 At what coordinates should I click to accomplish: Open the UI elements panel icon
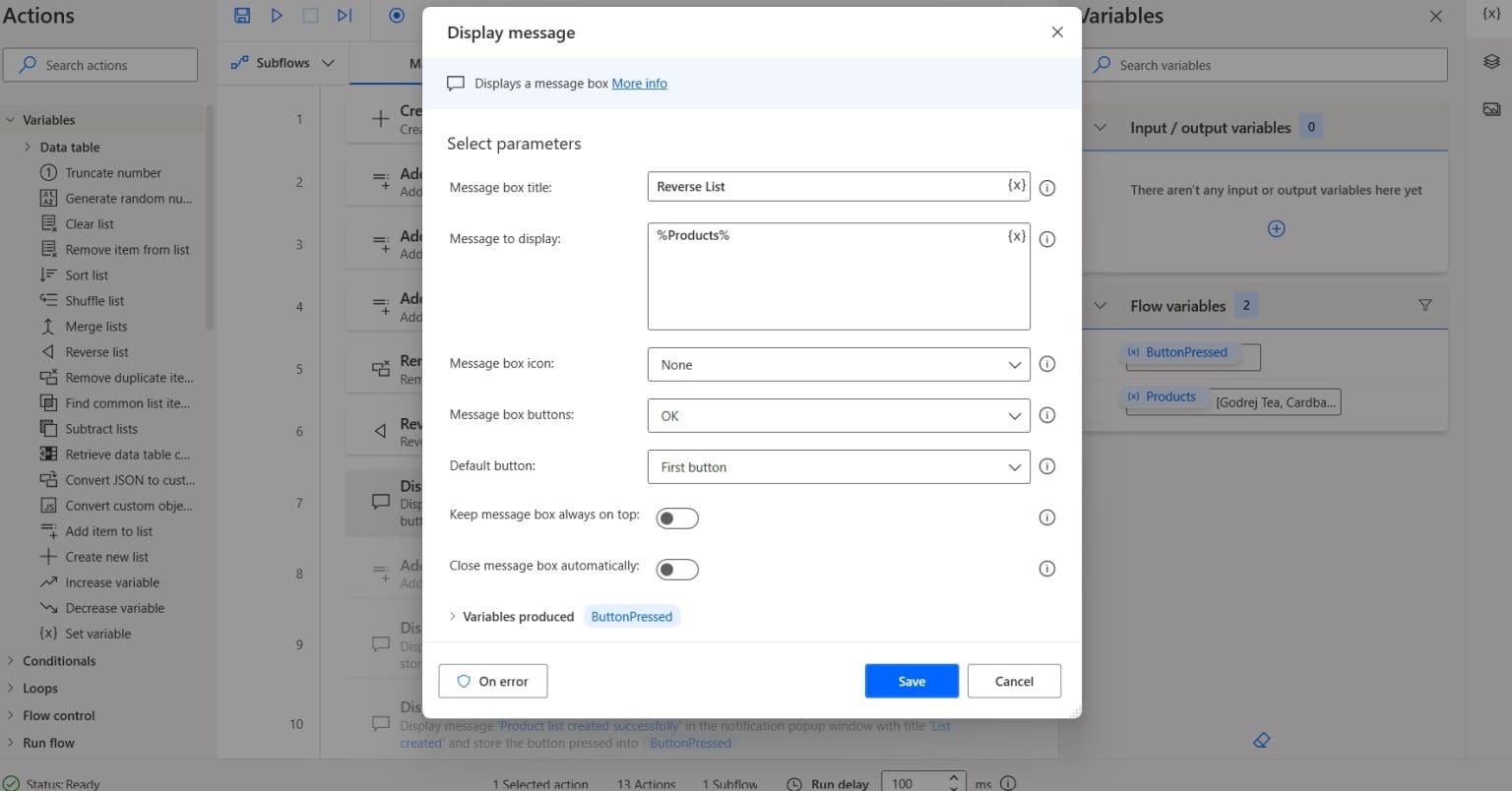(1492, 61)
